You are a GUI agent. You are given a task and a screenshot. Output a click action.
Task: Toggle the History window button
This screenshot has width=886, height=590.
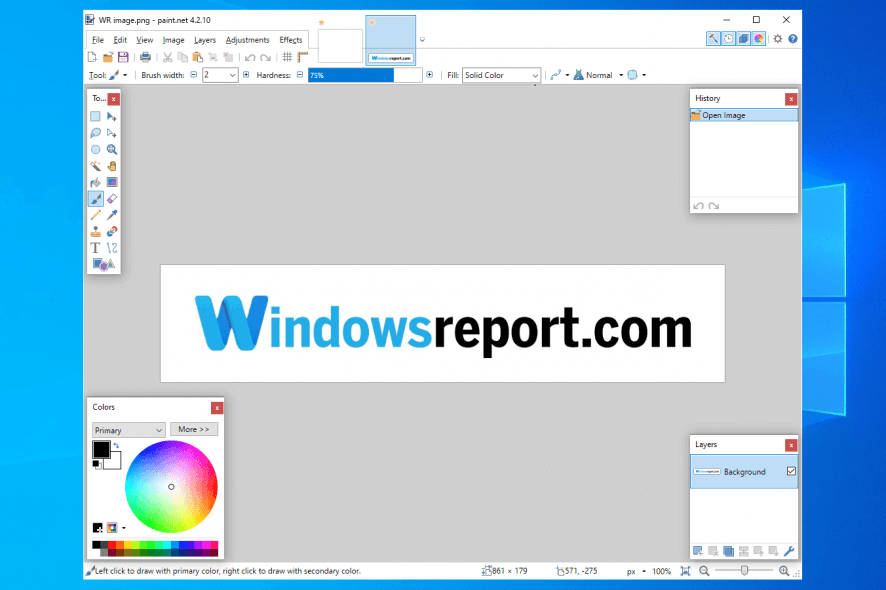(x=728, y=38)
